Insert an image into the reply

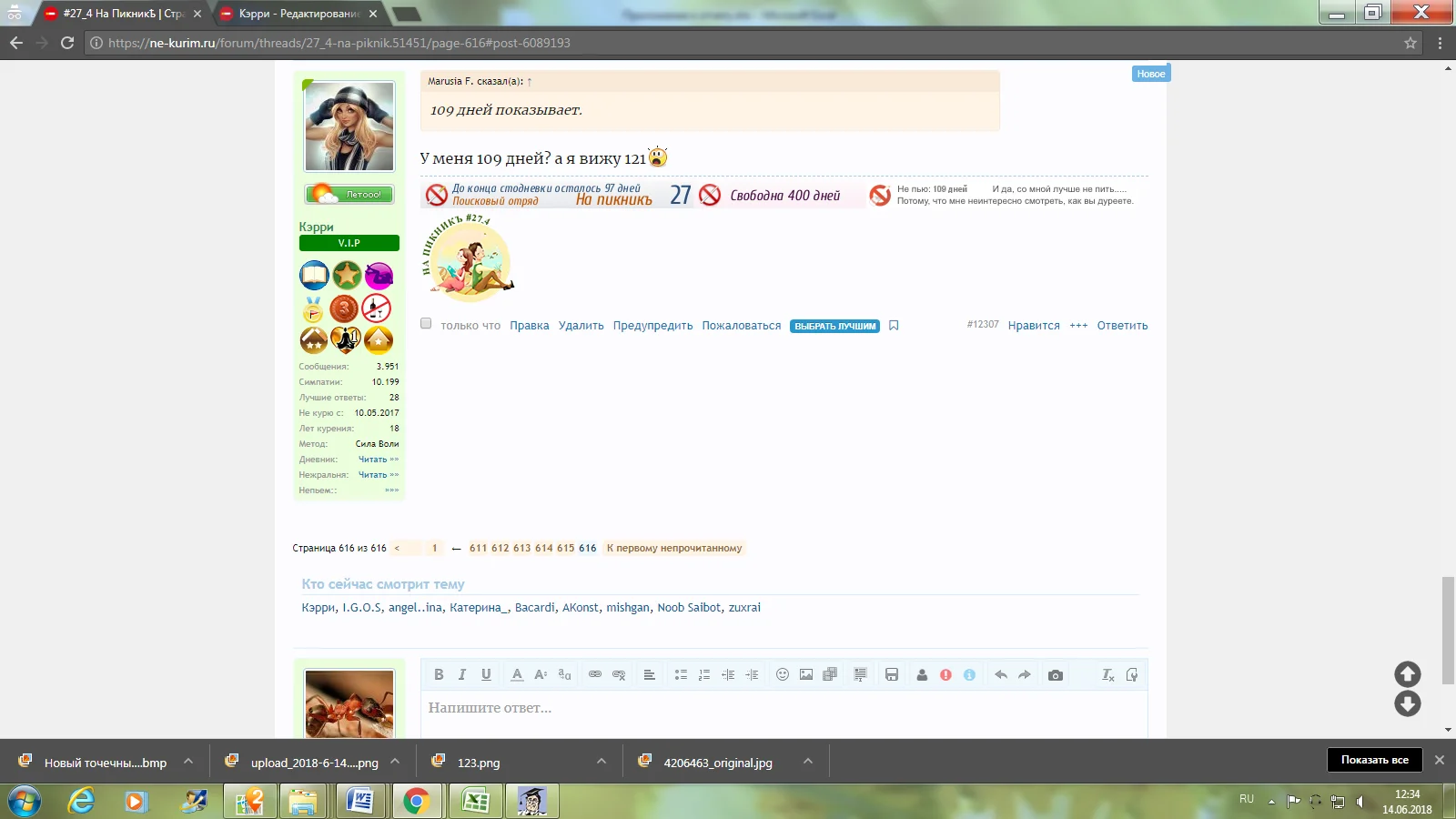point(806,674)
